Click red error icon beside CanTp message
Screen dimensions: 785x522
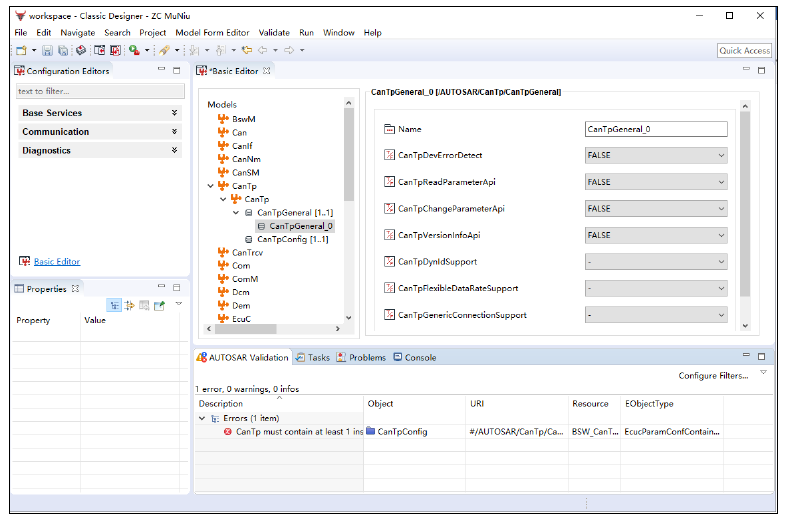click(228, 431)
